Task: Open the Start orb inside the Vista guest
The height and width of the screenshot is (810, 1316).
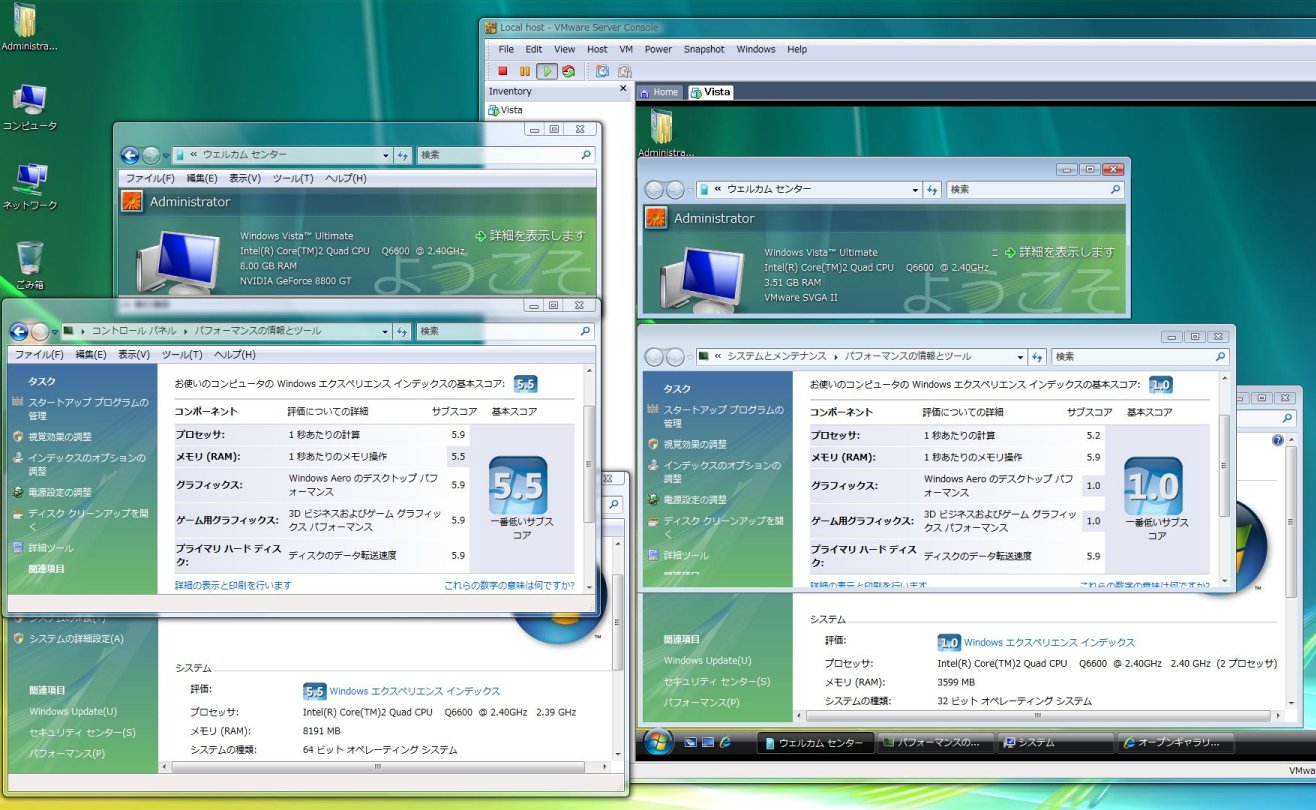Action: 658,741
